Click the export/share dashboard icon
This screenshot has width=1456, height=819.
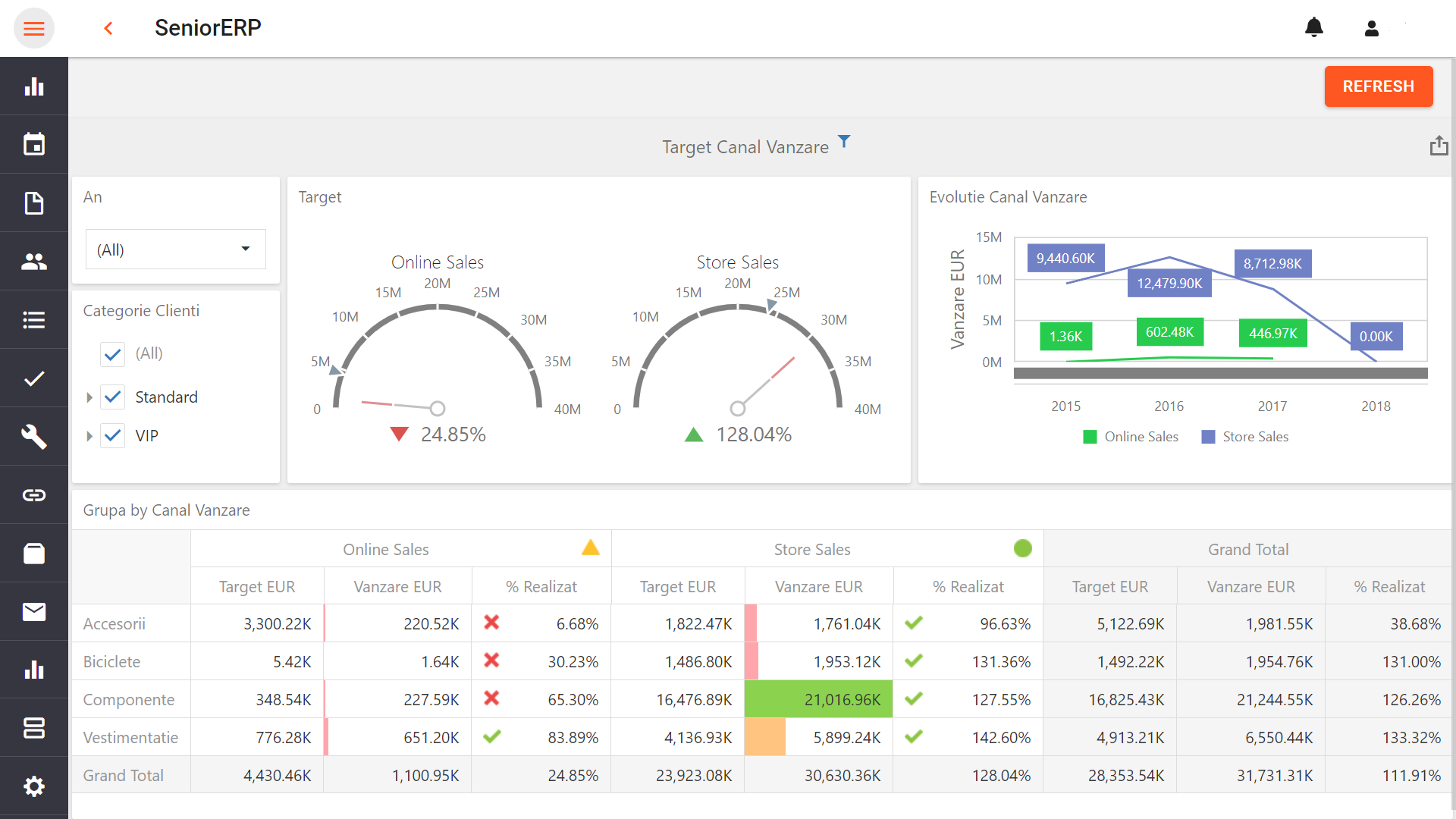coord(1439,146)
